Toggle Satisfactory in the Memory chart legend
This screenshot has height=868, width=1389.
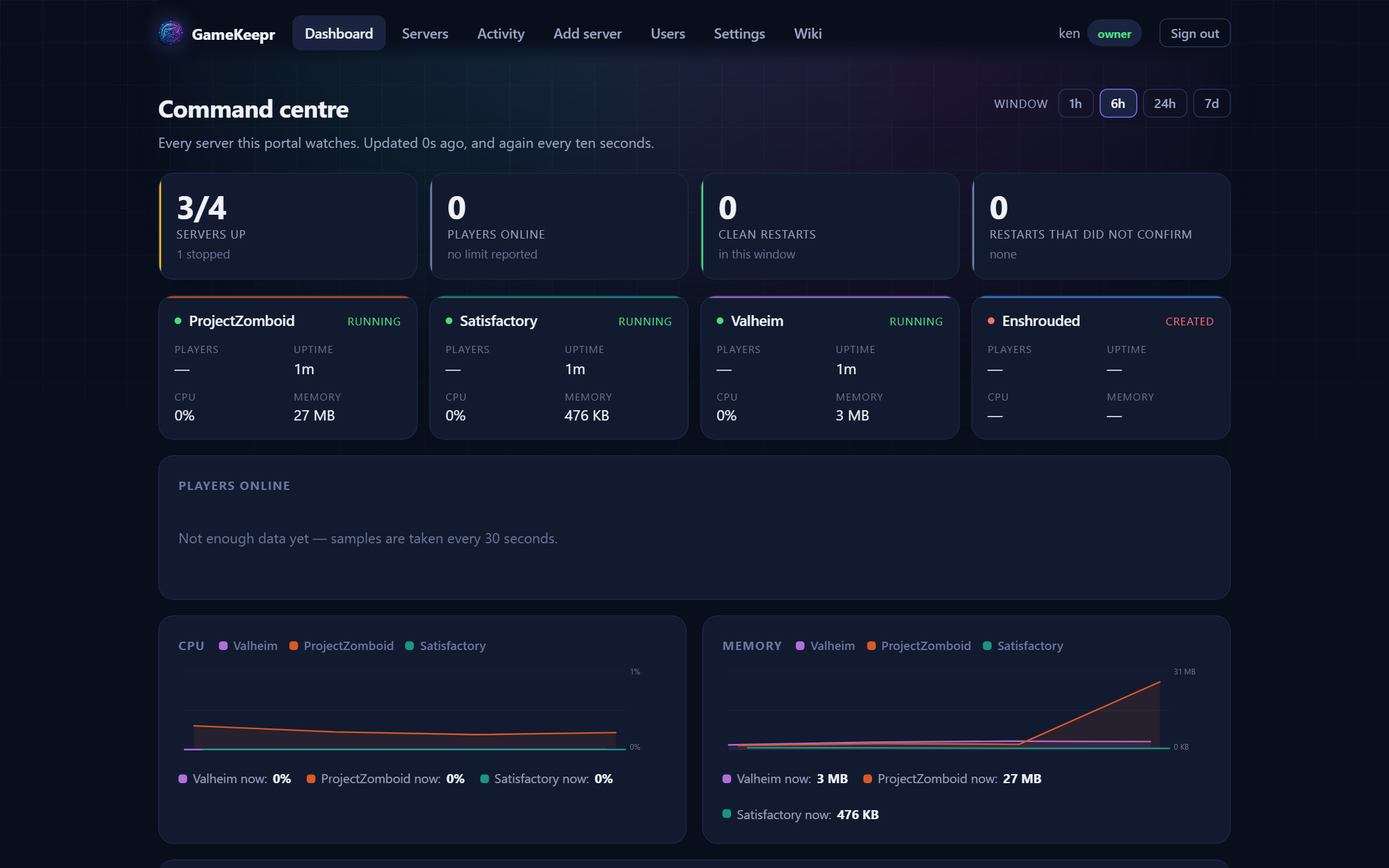pyautogui.click(x=1023, y=646)
